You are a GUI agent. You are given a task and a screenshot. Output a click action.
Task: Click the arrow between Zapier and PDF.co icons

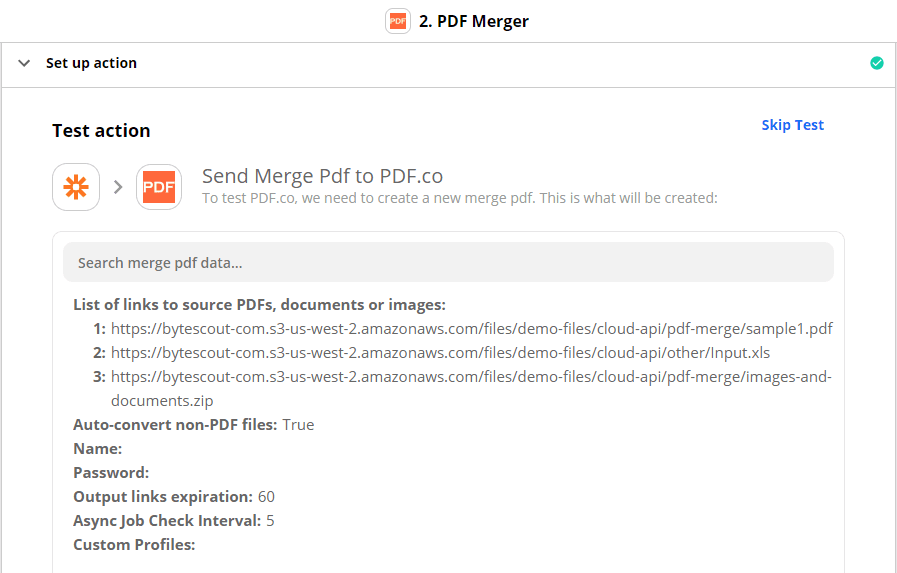pos(118,187)
